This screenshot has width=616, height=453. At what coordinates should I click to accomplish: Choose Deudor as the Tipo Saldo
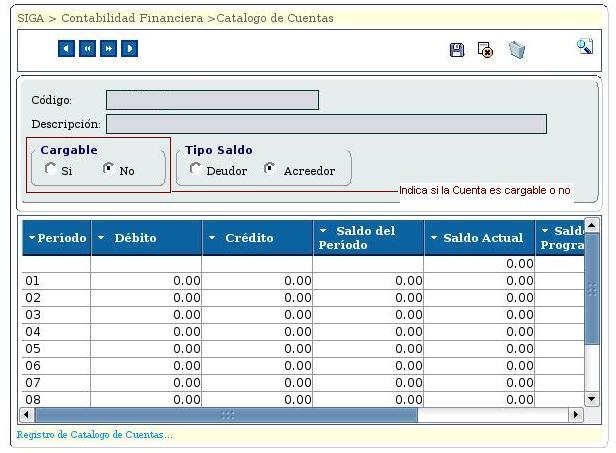point(195,170)
